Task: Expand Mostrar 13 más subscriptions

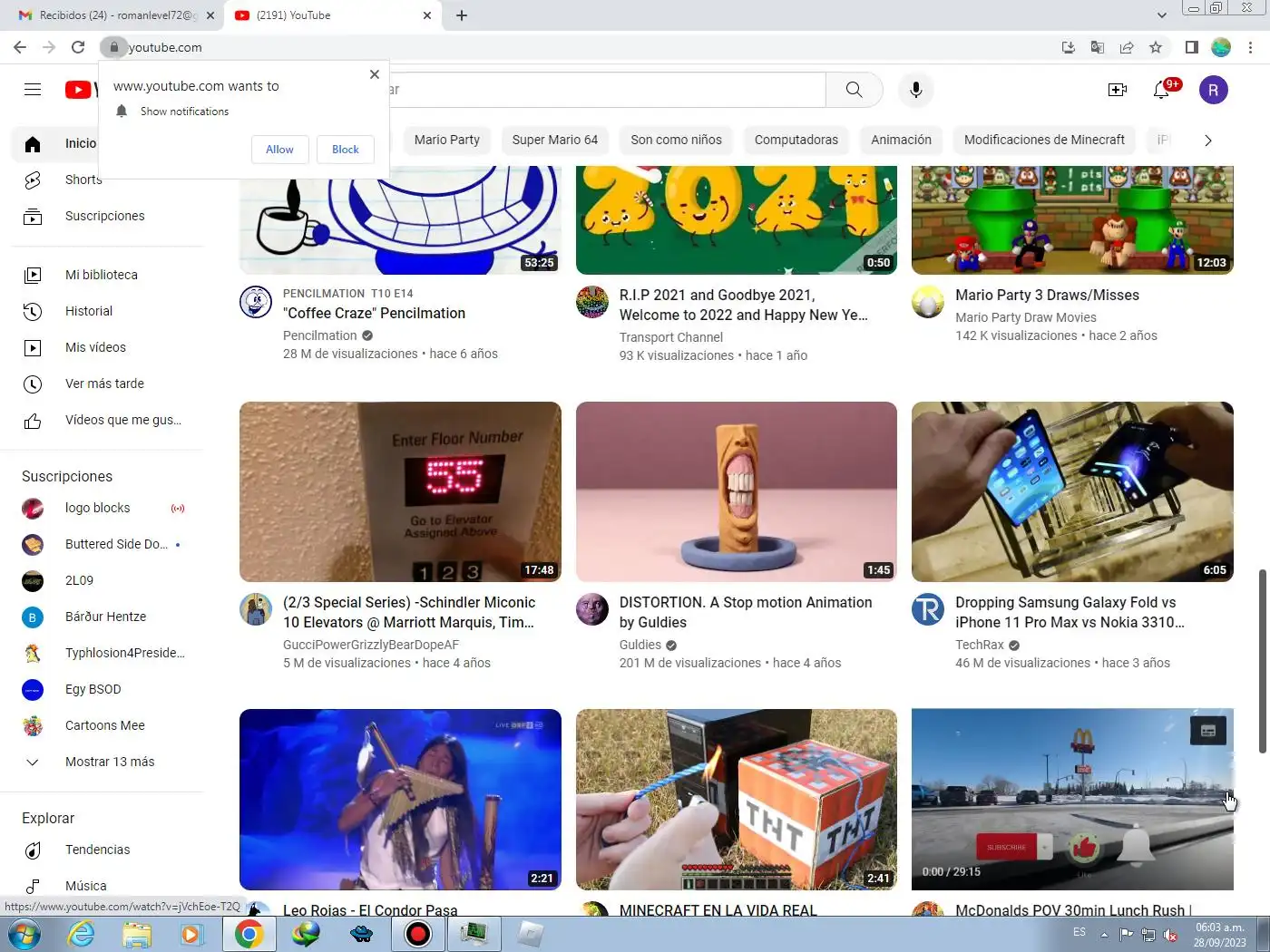Action: tap(107, 762)
